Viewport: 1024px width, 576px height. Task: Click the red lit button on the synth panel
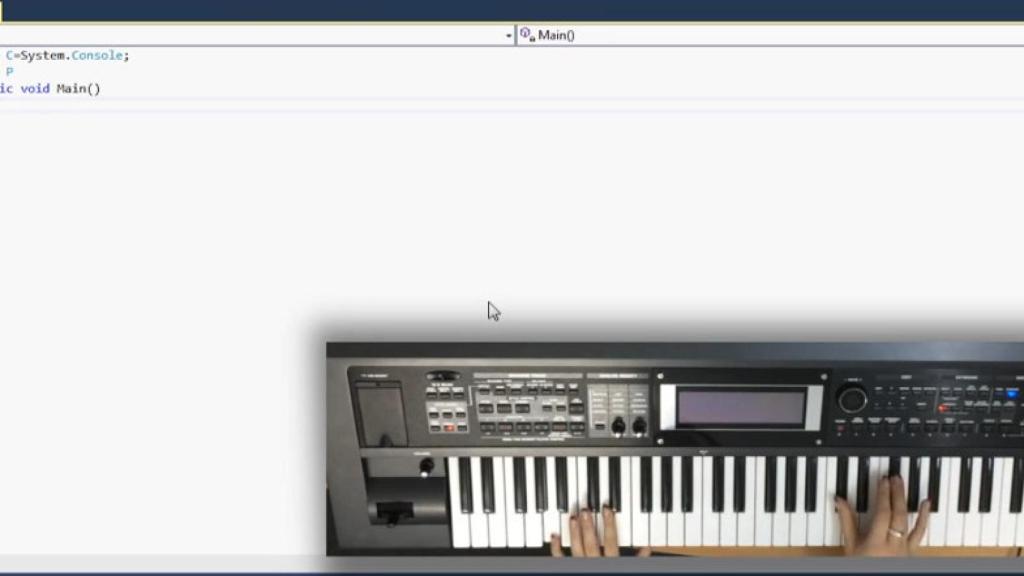coord(944,408)
